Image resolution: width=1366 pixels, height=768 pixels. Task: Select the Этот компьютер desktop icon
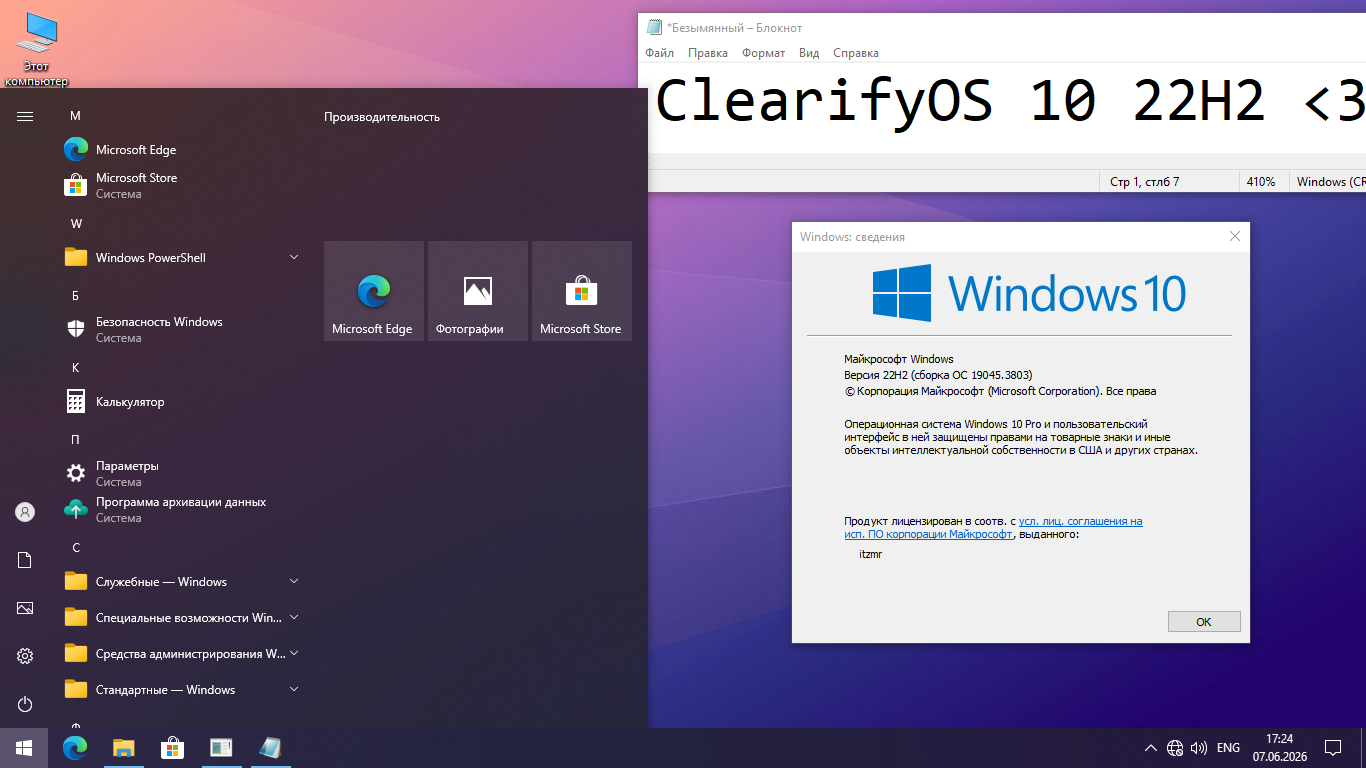[37, 49]
